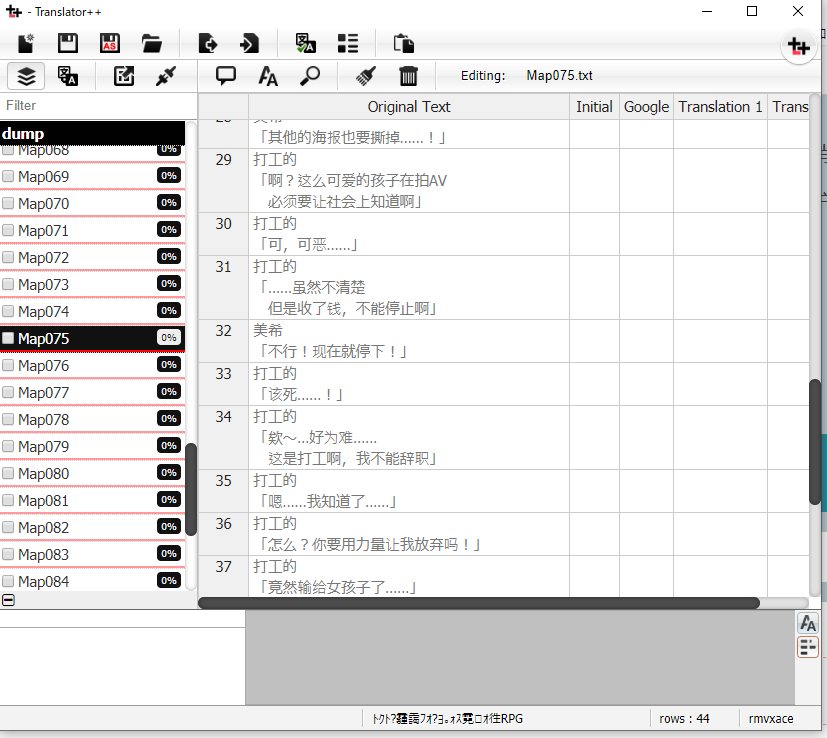Image resolution: width=827 pixels, height=738 pixels.
Task: Open Map076 in the file list
Action: tap(92, 365)
